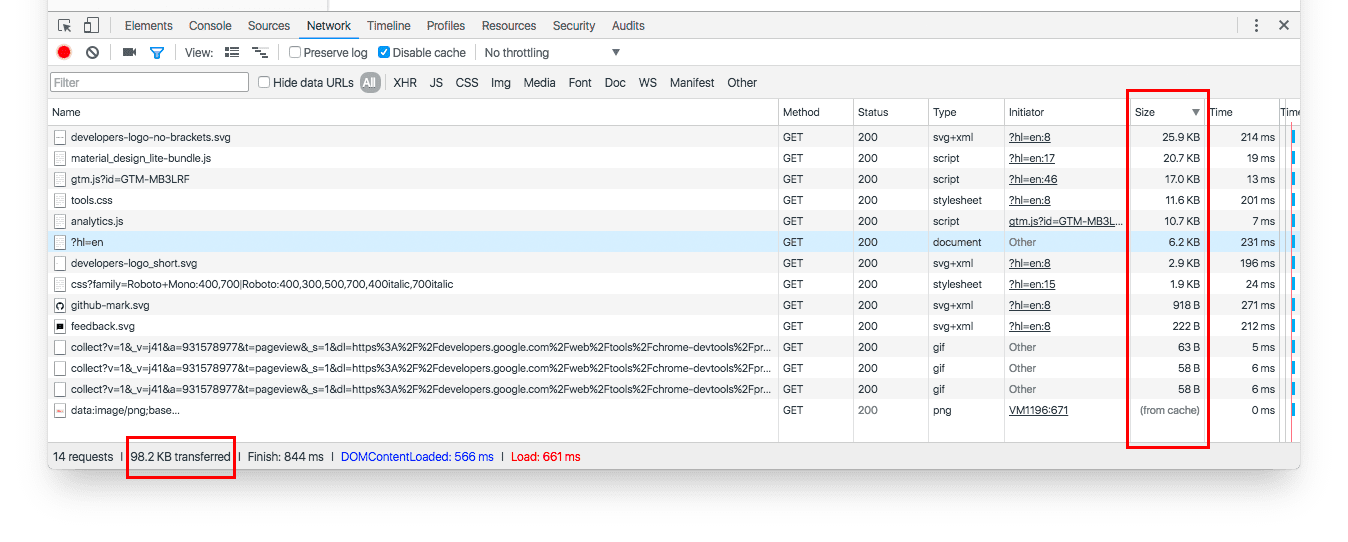Open the Timeline tab
Viewport: 1348px width, 542px height.
(x=388, y=26)
